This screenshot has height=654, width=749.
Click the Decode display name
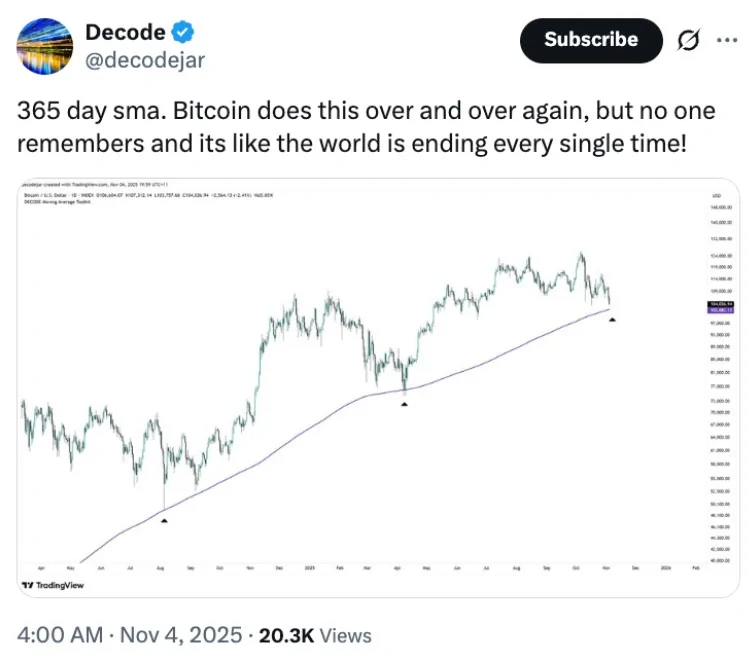[125, 32]
